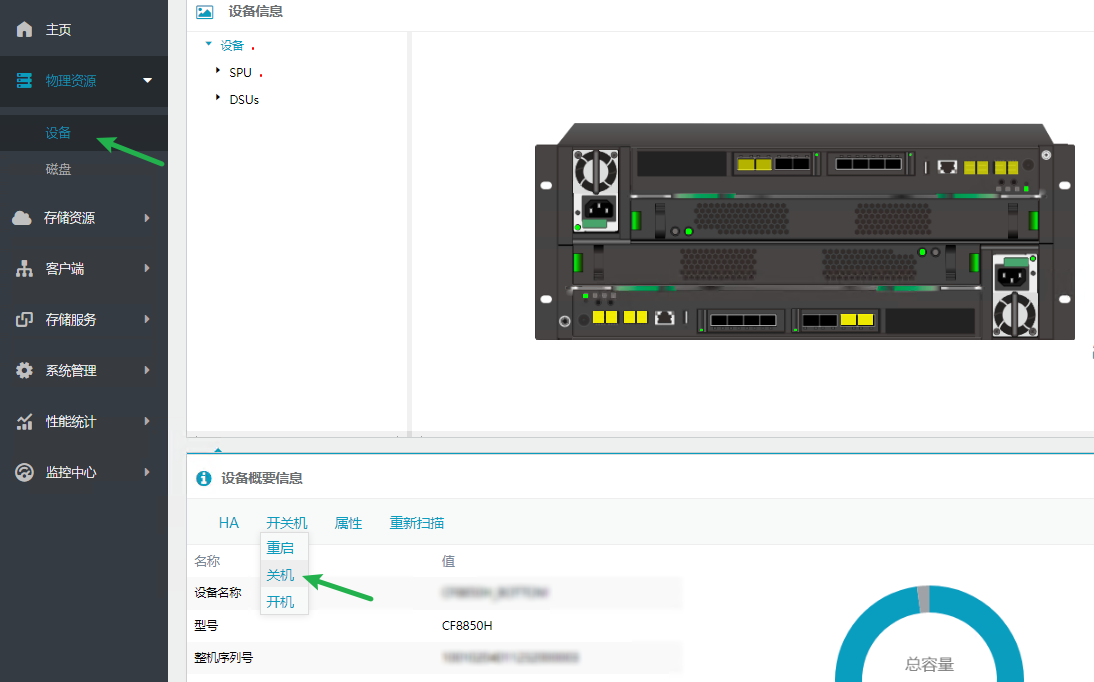Select the 设备 root tree item
This screenshot has height=682, width=1094.
pos(232,45)
